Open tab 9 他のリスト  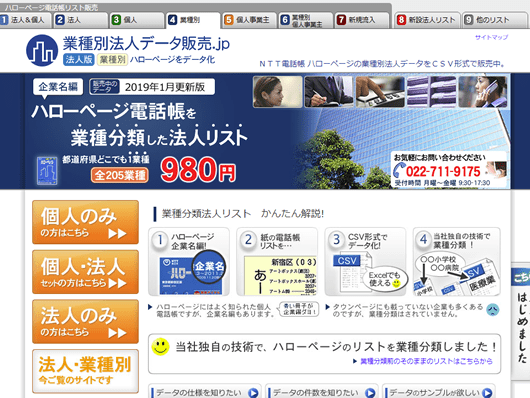tap(495, 20)
